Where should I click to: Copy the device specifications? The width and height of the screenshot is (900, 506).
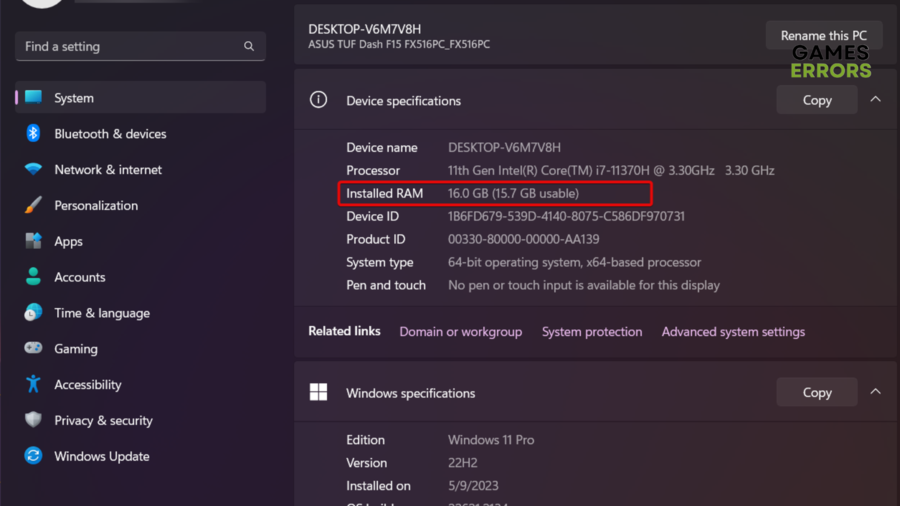pyautogui.click(x=816, y=100)
